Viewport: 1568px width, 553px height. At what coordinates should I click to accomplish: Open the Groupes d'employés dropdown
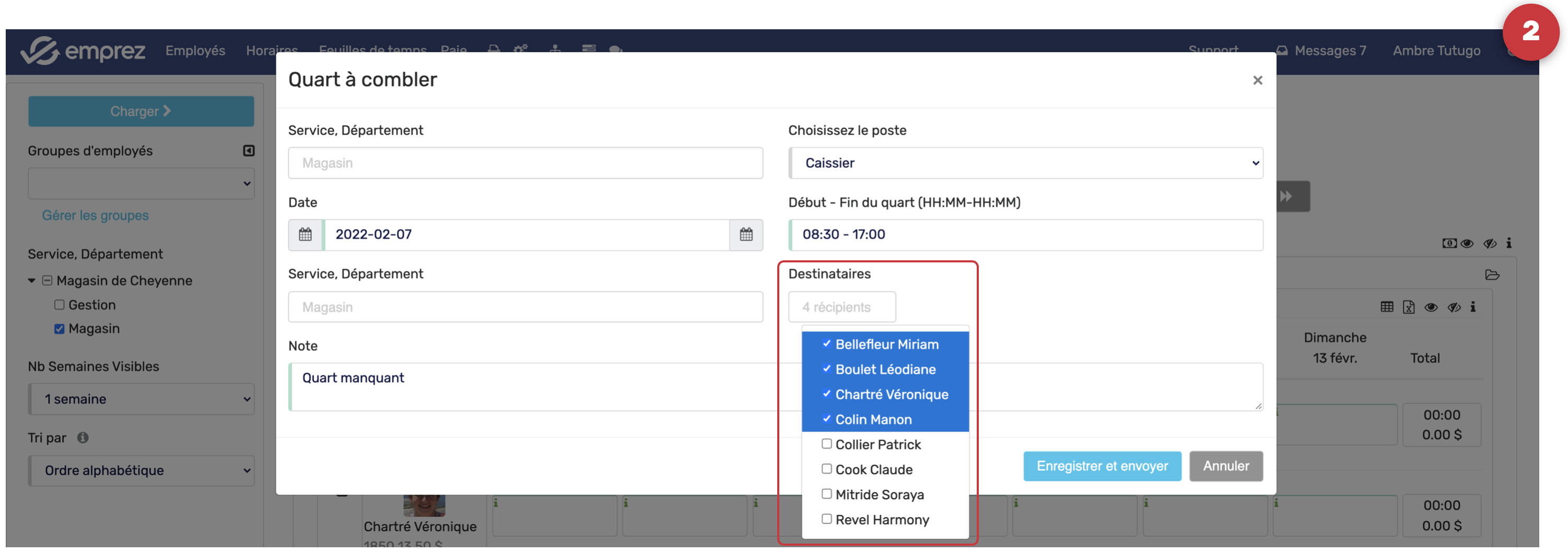(141, 183)
